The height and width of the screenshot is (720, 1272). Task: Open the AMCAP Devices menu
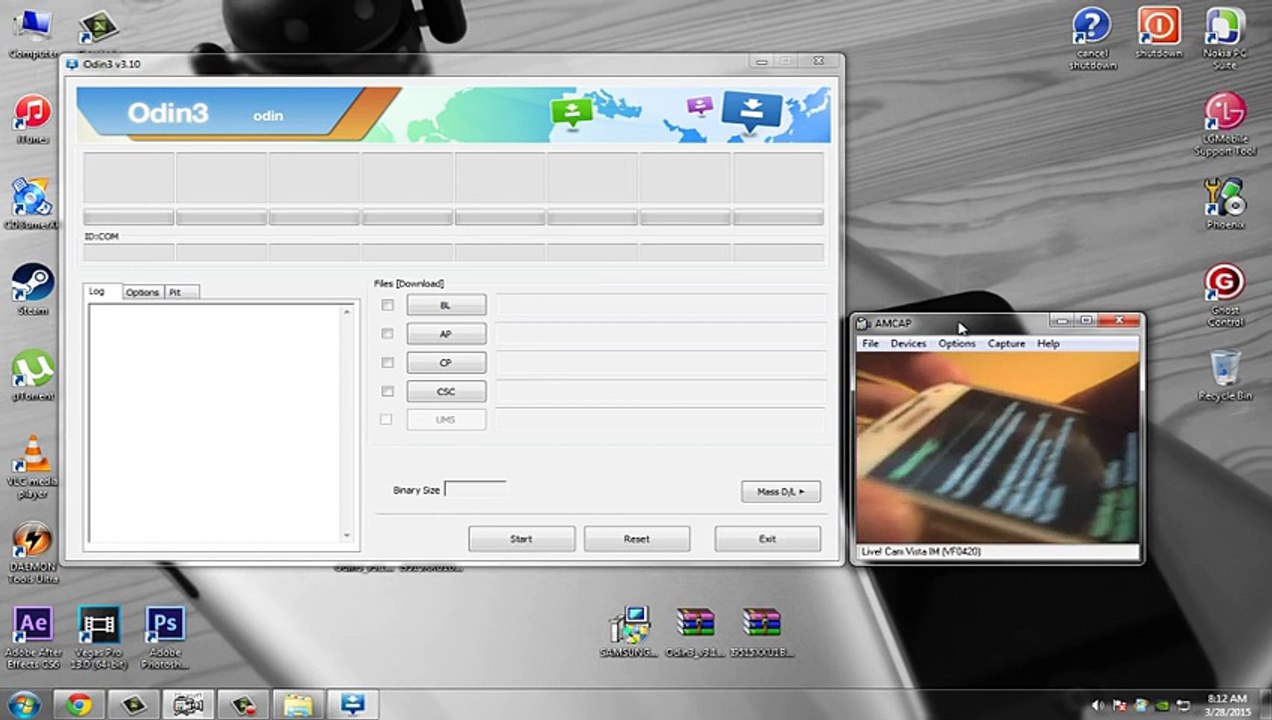coord(908,343)
